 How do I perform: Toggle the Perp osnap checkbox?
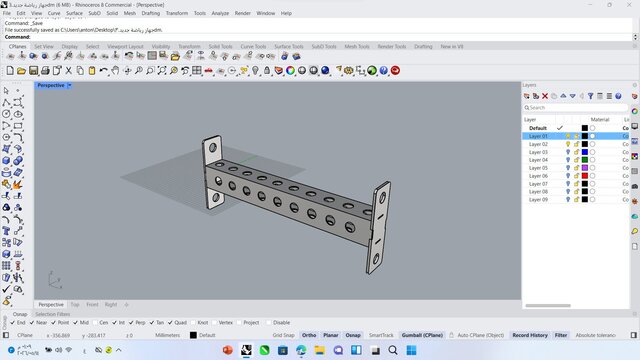coord(131,322)
